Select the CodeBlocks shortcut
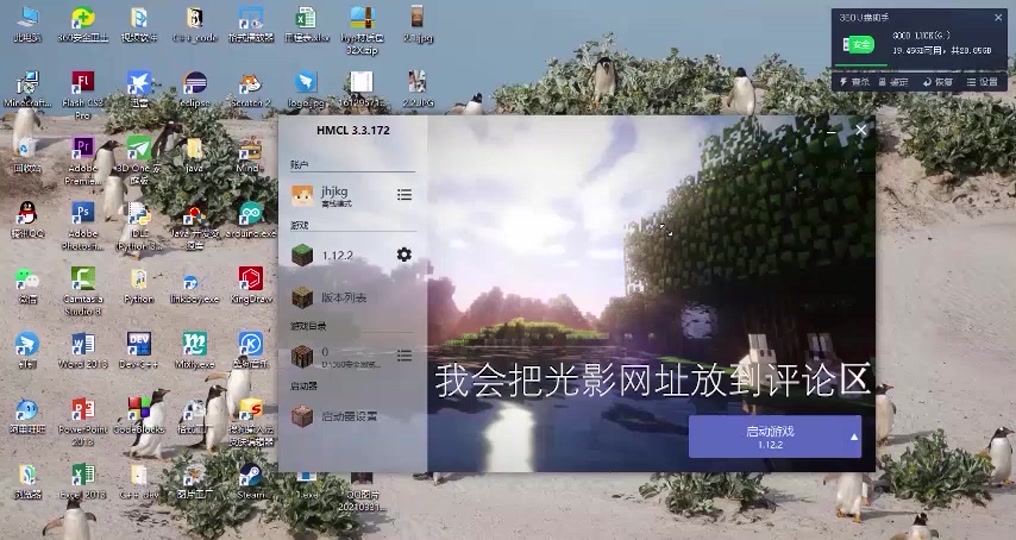The image size is (1016, 540). click(139, 416)
